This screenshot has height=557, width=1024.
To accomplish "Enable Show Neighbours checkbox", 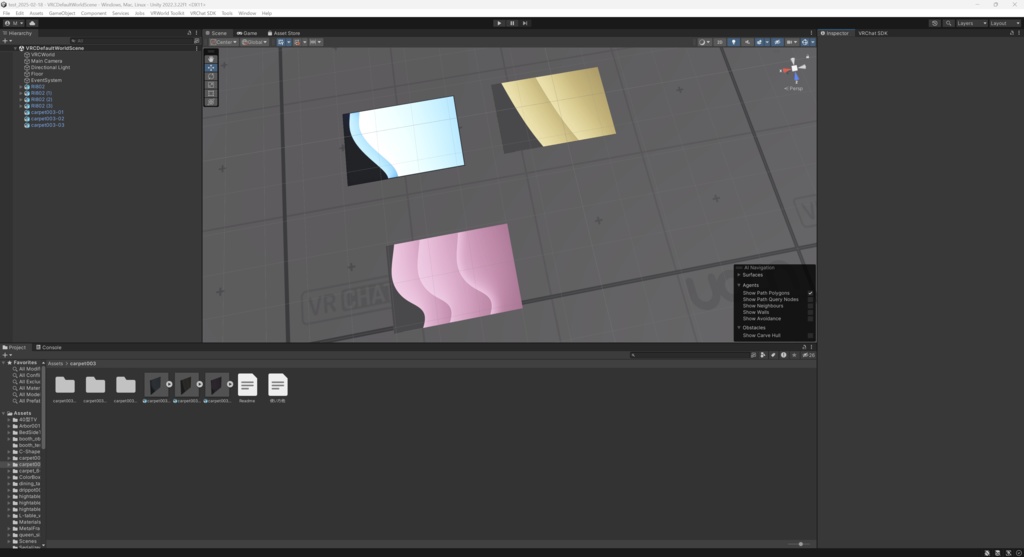I will 810,306.
